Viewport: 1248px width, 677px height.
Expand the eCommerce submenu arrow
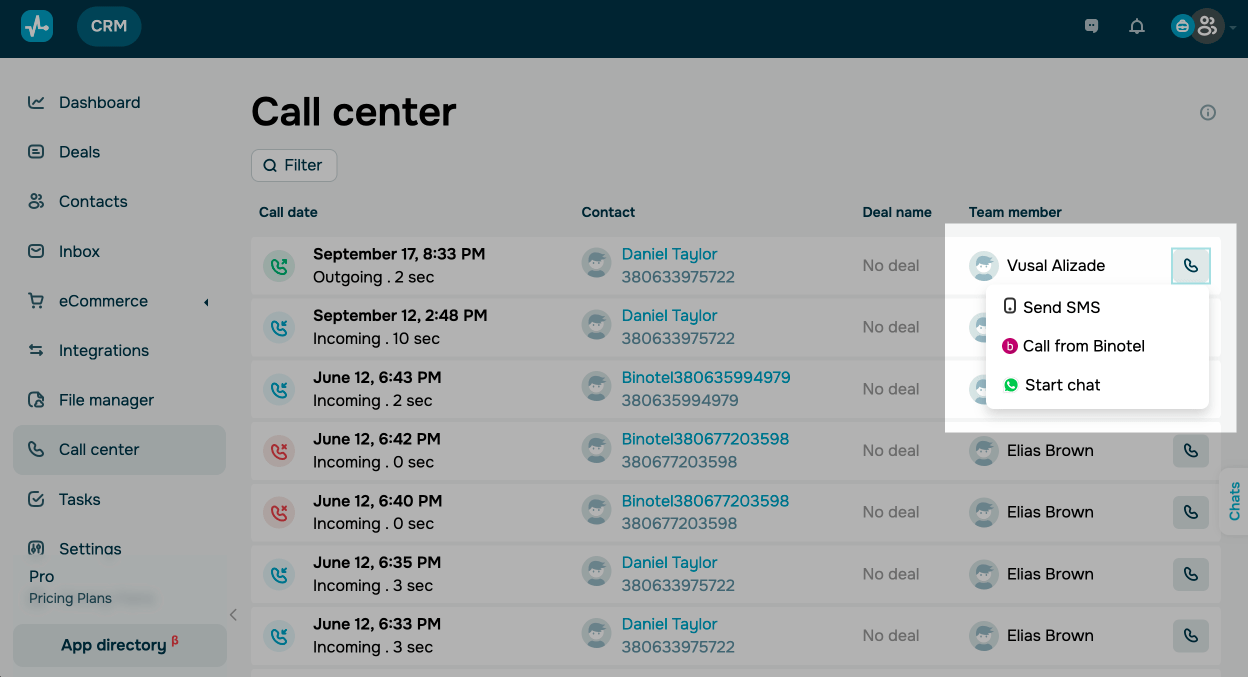coord(206,302)
